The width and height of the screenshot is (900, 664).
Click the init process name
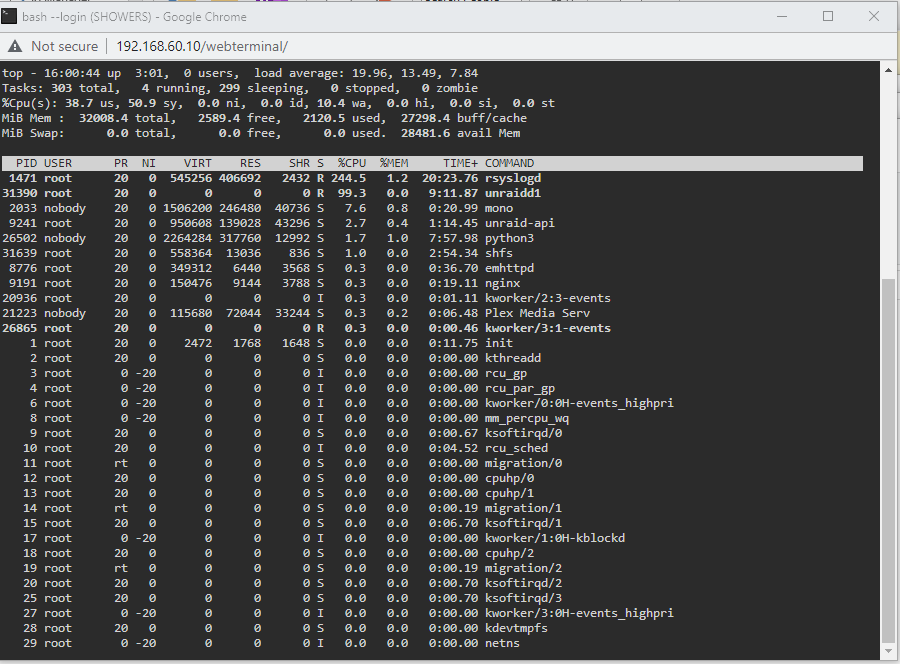(x=499, y=343)
